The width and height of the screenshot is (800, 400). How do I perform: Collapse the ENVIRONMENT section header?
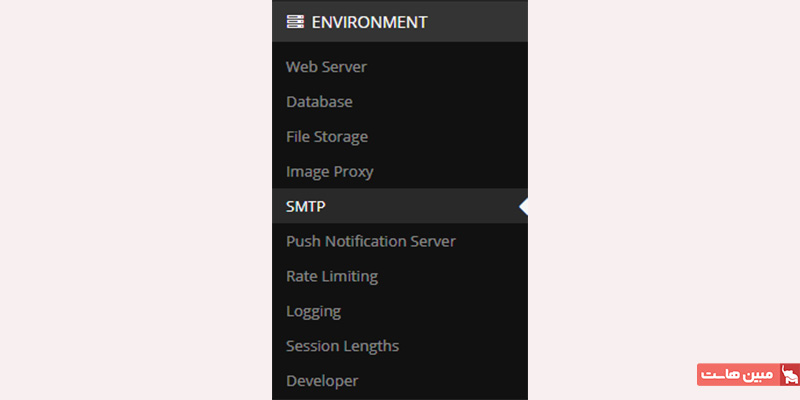400,22
